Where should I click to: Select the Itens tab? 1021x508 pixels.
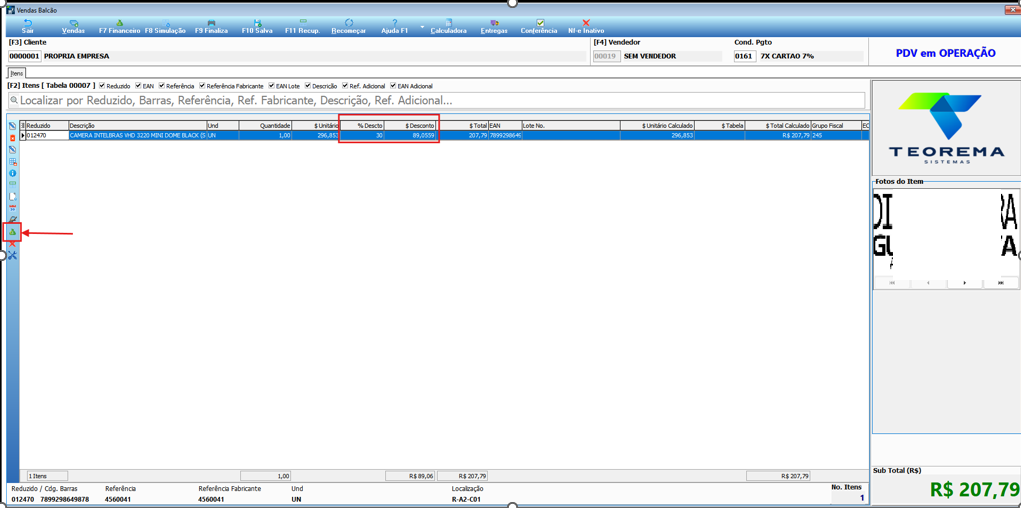(16, 74)
